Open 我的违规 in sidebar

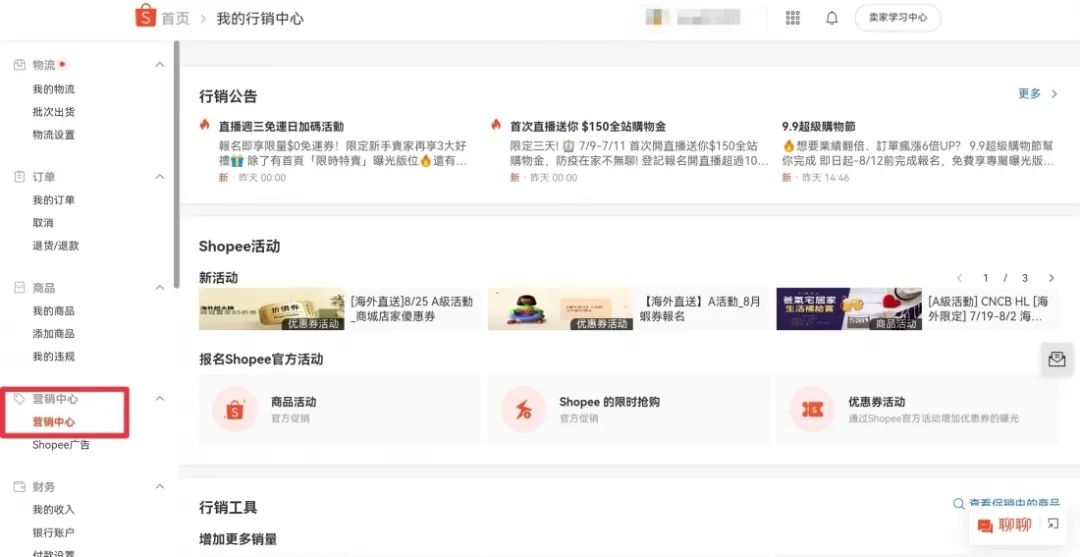54,357
